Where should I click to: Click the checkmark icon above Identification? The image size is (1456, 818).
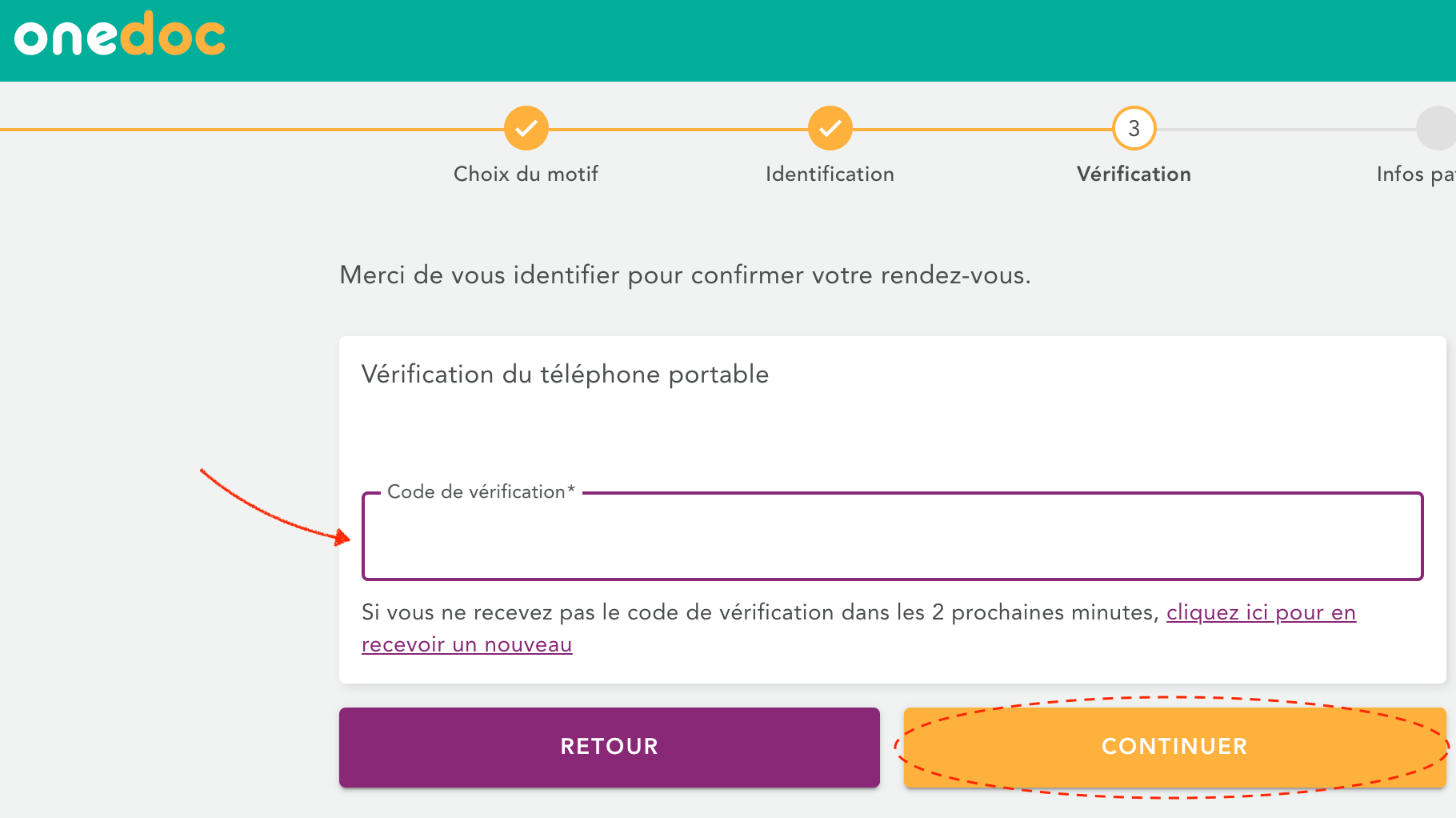pos(830,128)
